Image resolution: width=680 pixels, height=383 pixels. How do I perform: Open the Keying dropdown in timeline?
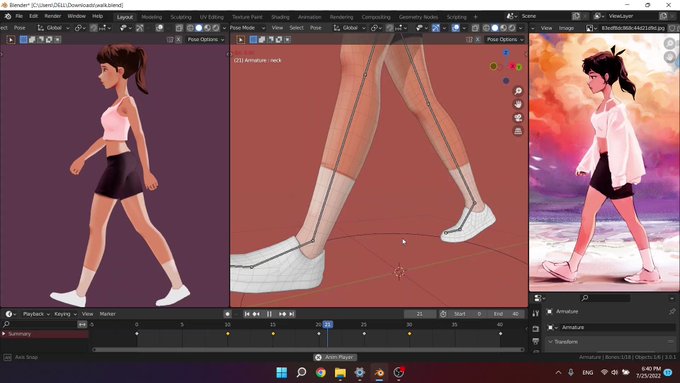coord(65,314)
